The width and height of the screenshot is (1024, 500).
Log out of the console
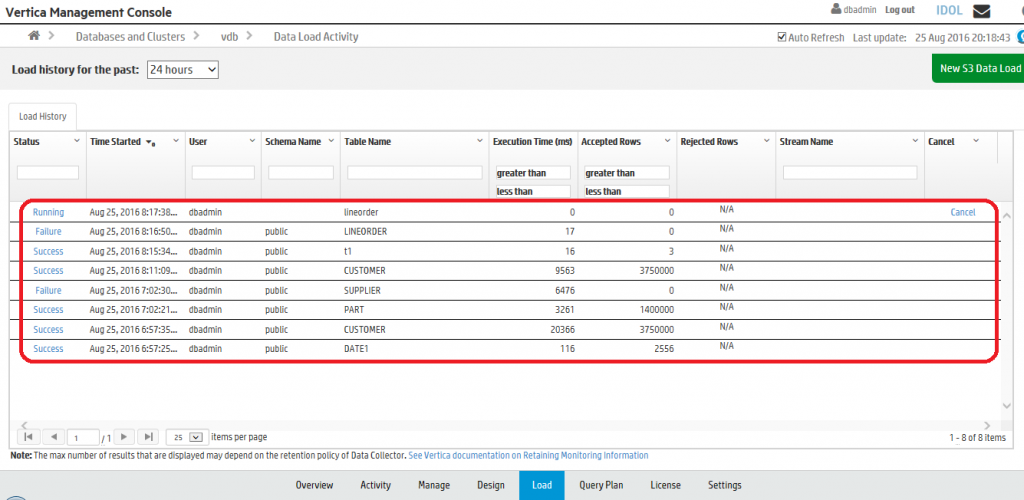[899, 10]
